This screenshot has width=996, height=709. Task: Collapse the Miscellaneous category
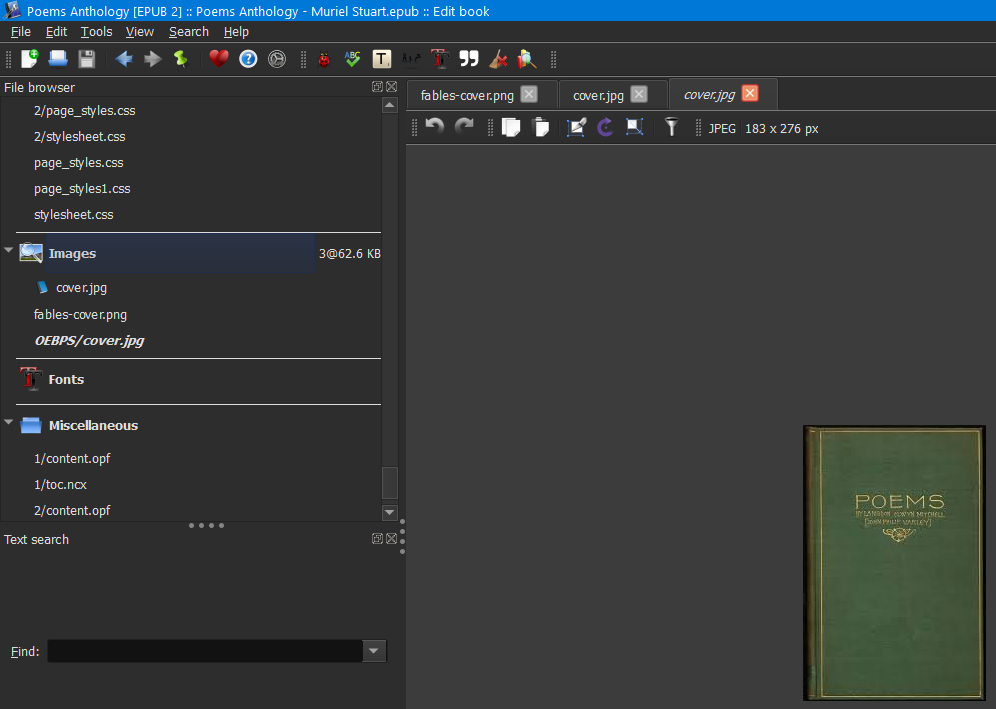point(8,422)
